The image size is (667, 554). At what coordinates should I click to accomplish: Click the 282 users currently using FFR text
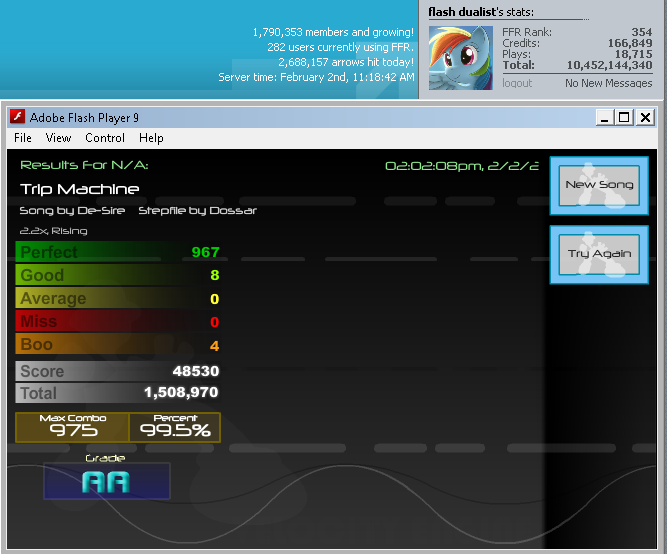340,47
